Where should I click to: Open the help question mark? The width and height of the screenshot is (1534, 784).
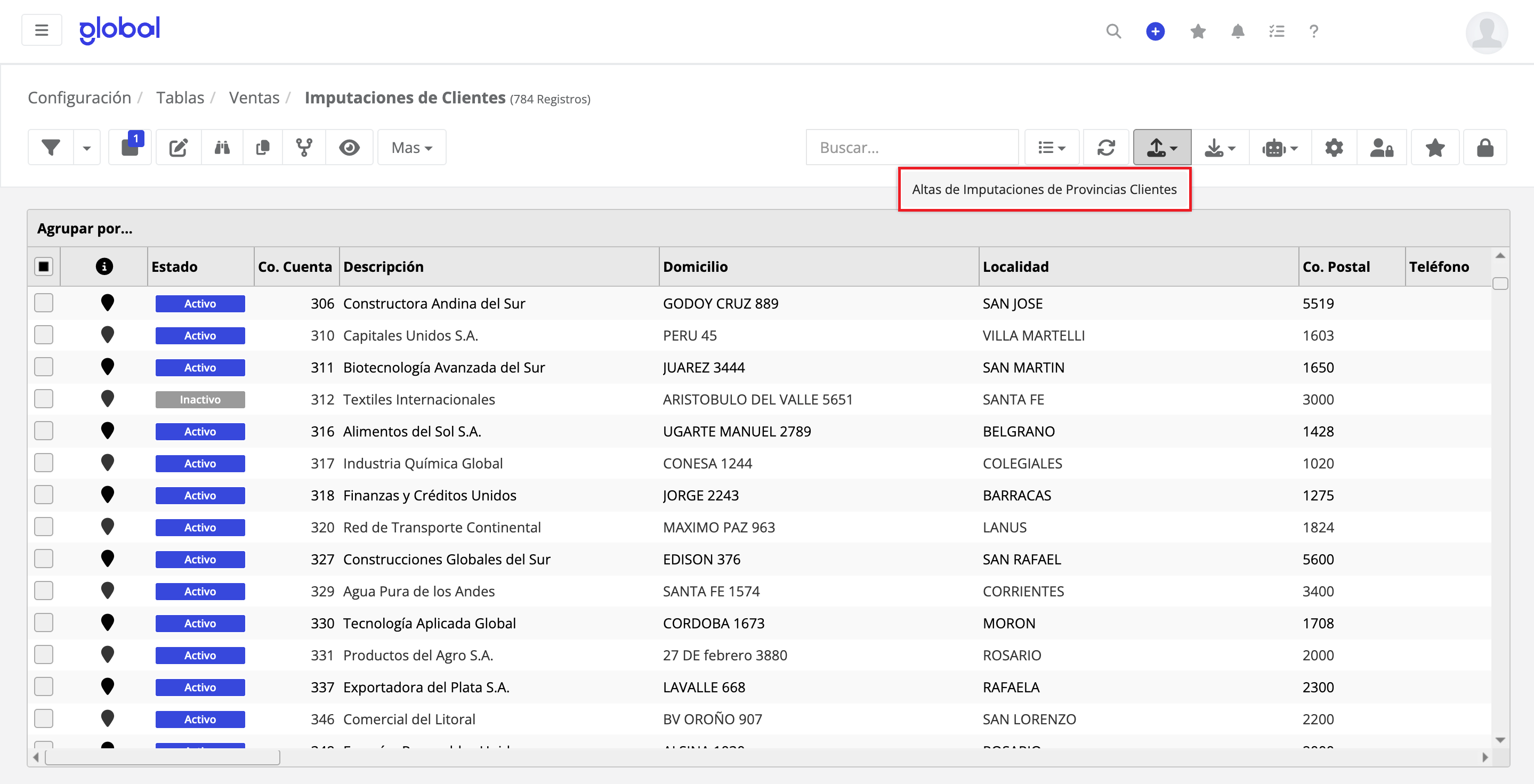[1314, 31]
